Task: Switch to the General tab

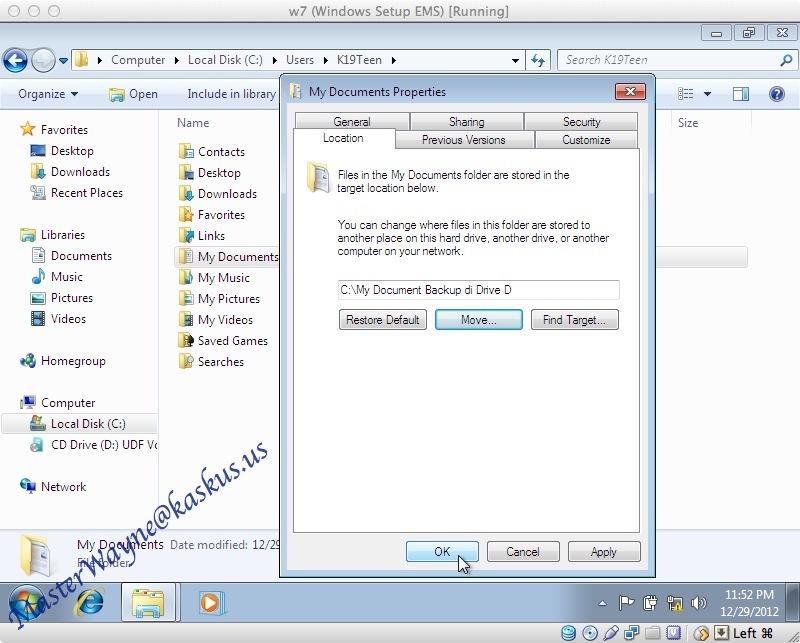Action: pyautogui.click(x=352, y=121)
